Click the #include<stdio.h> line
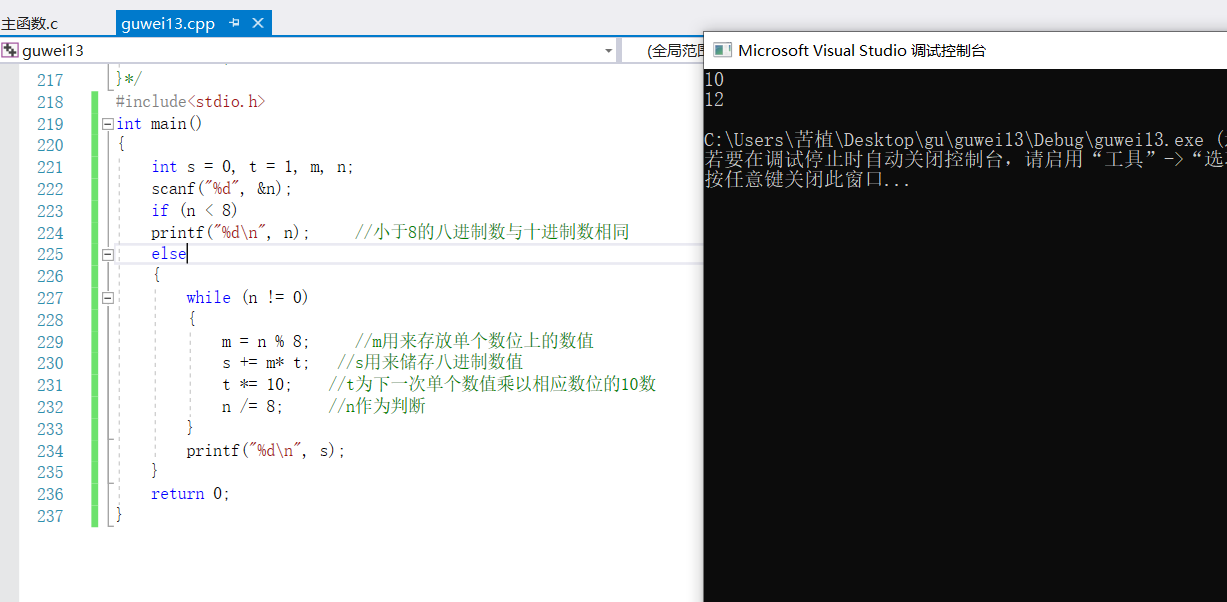The image size is (1227, 602). (190, 102)
